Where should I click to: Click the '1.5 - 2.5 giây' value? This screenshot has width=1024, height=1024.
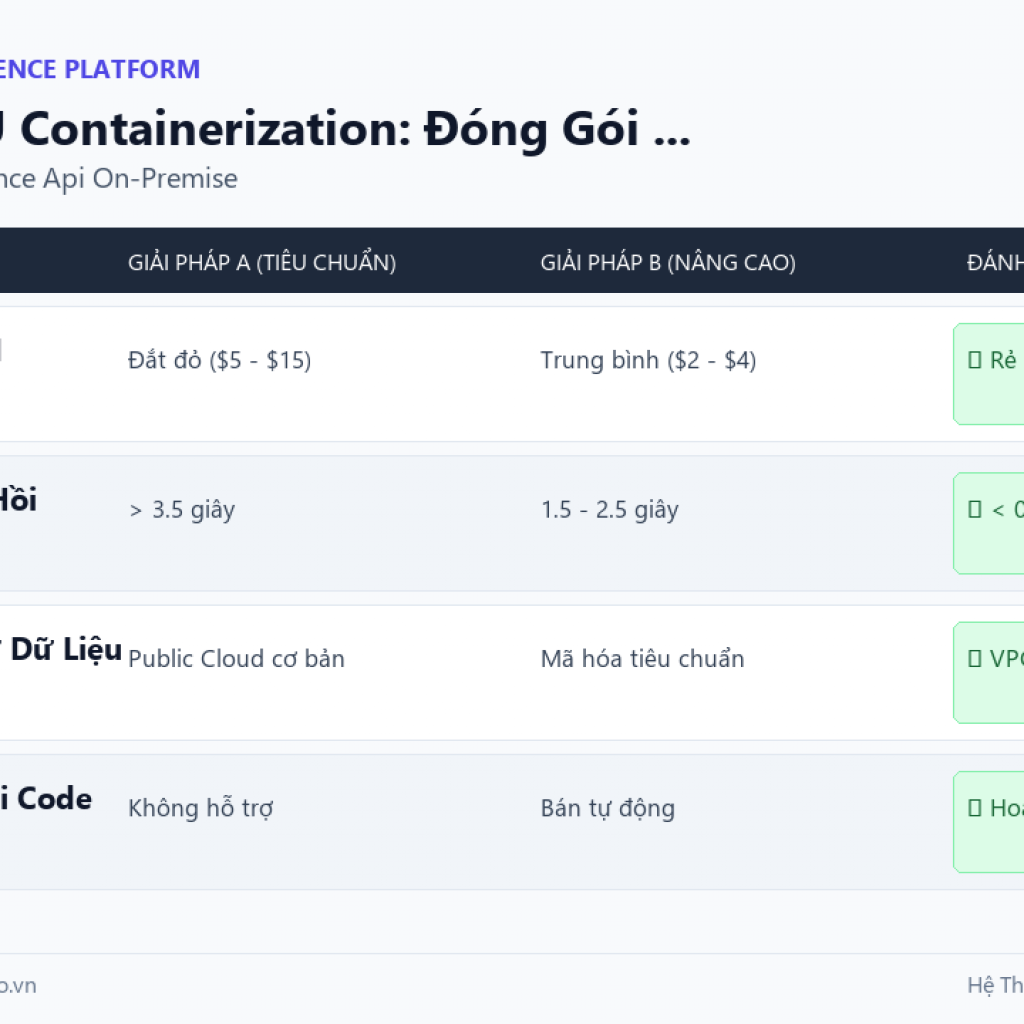(x=610, y=509)
